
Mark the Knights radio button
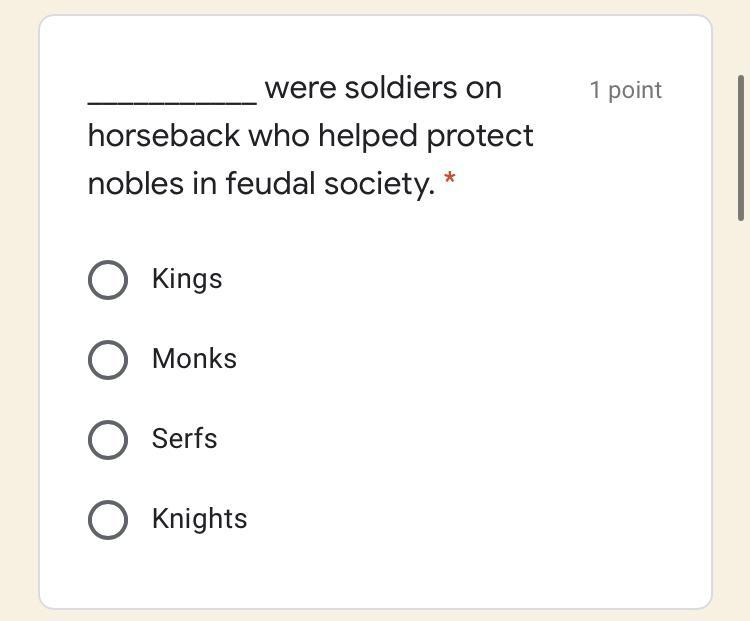(x=108, y=520)
